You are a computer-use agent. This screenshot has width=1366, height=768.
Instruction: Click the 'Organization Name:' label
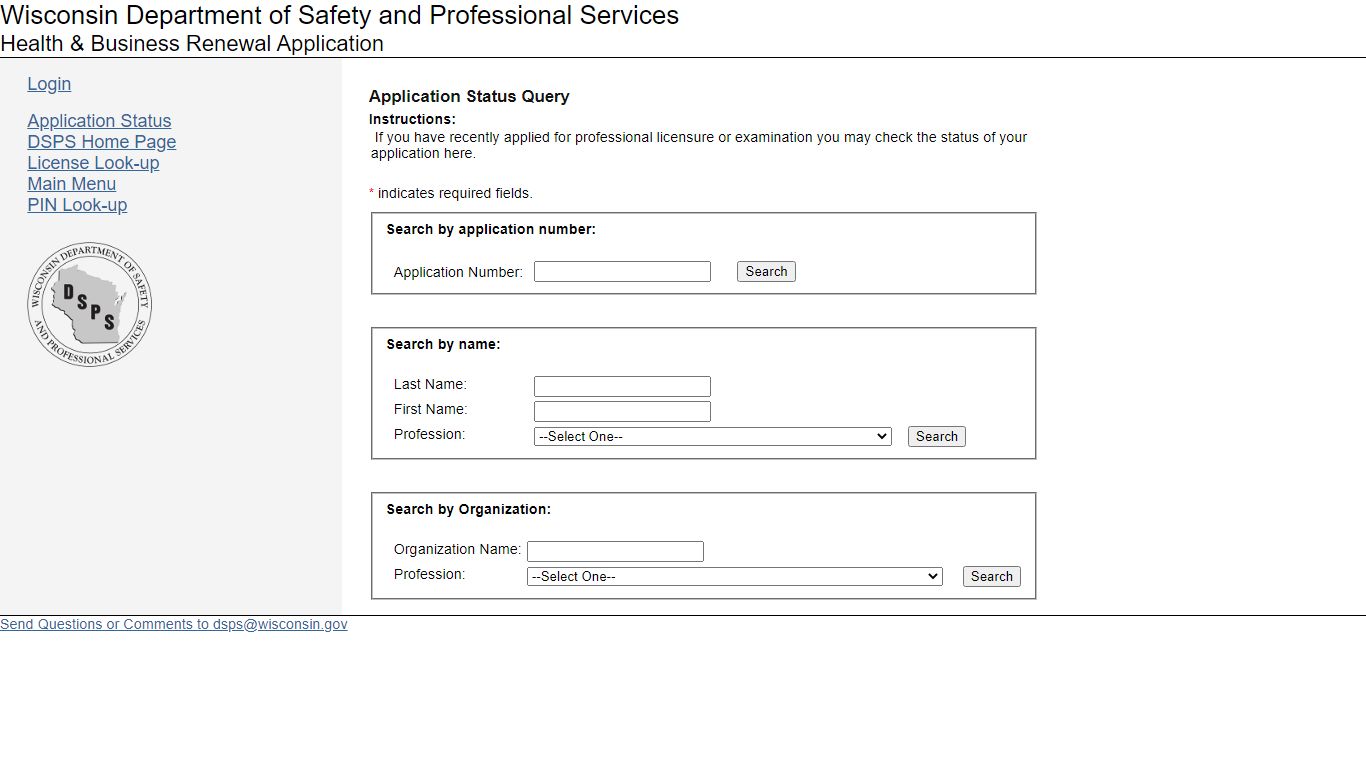tap(457, 549)
